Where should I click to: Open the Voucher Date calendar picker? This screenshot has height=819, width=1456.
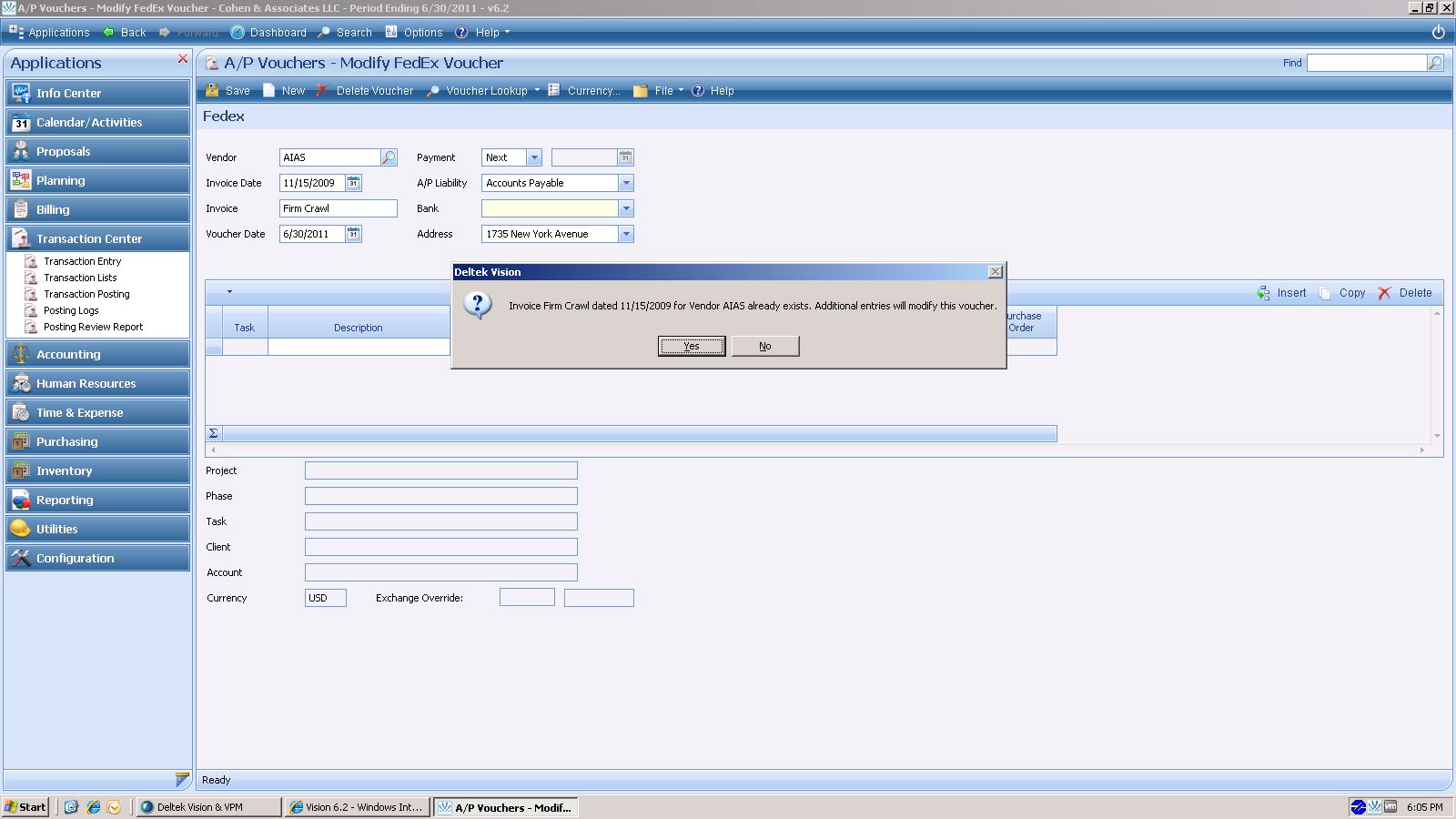pos(354,234)
